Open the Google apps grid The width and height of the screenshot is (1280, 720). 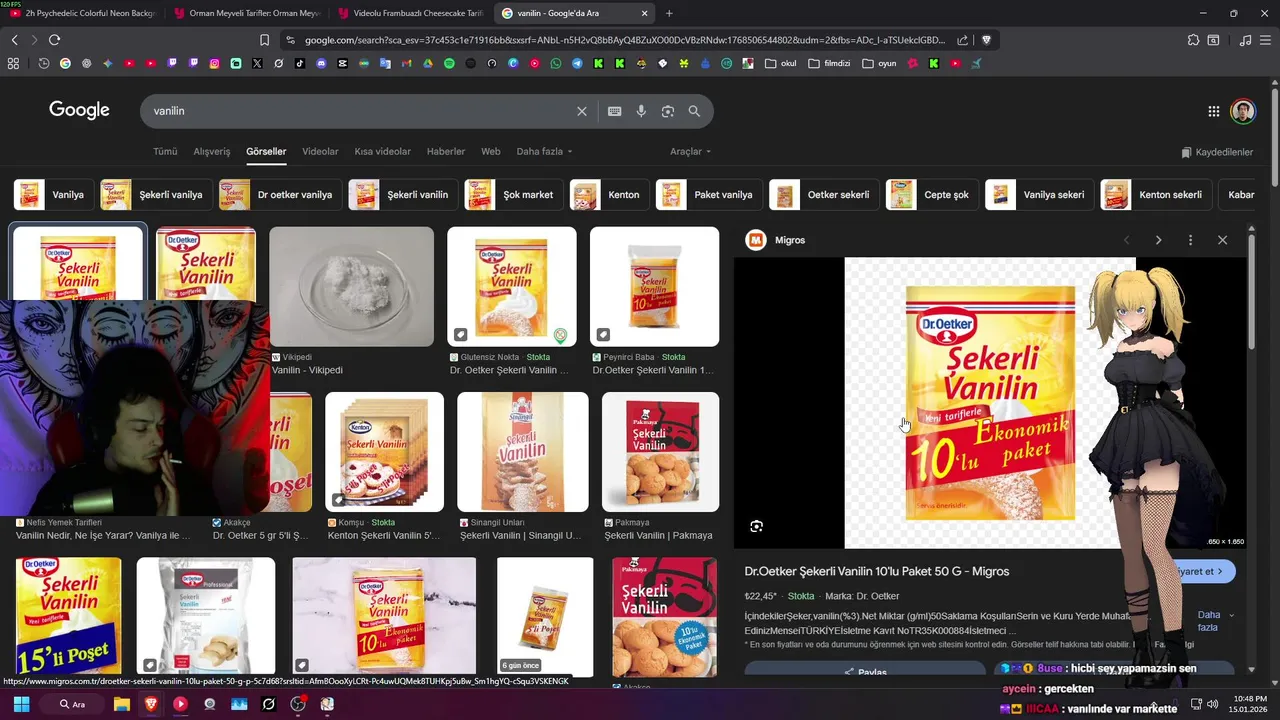[x=1213, y=111]
